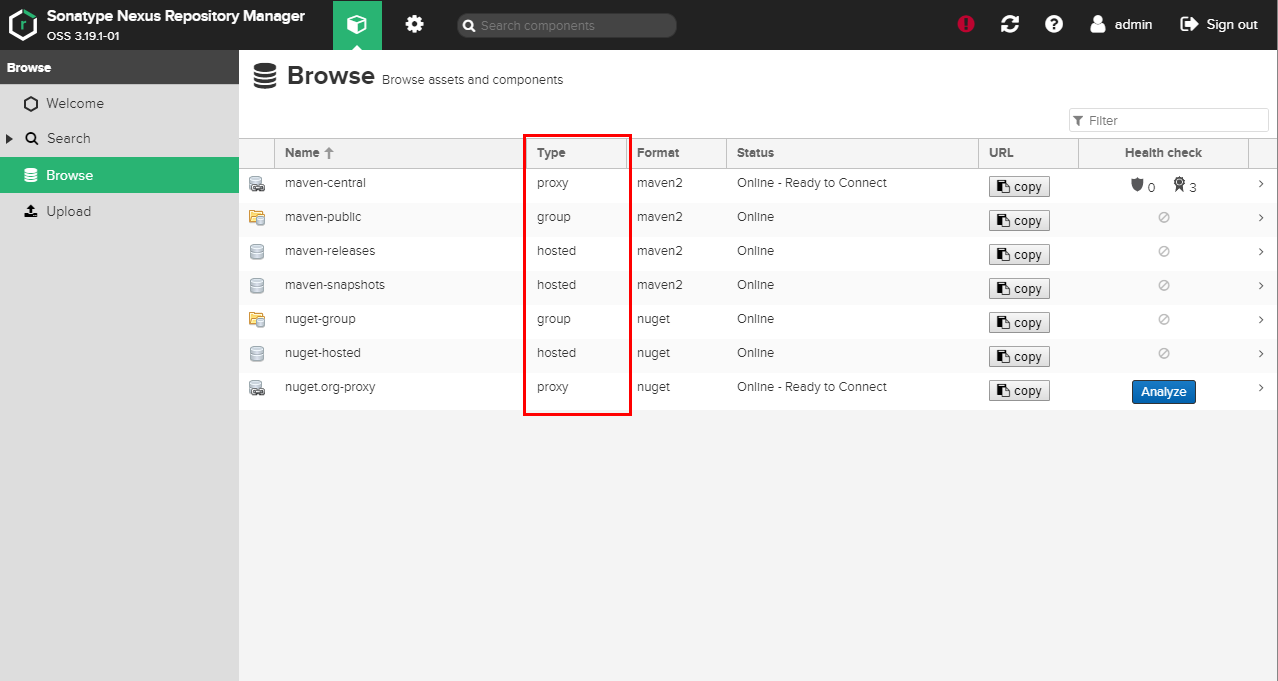Open the maven-public repository row
The height and width of the screenshot is (681, 1278).
click(x=758, y=219)
